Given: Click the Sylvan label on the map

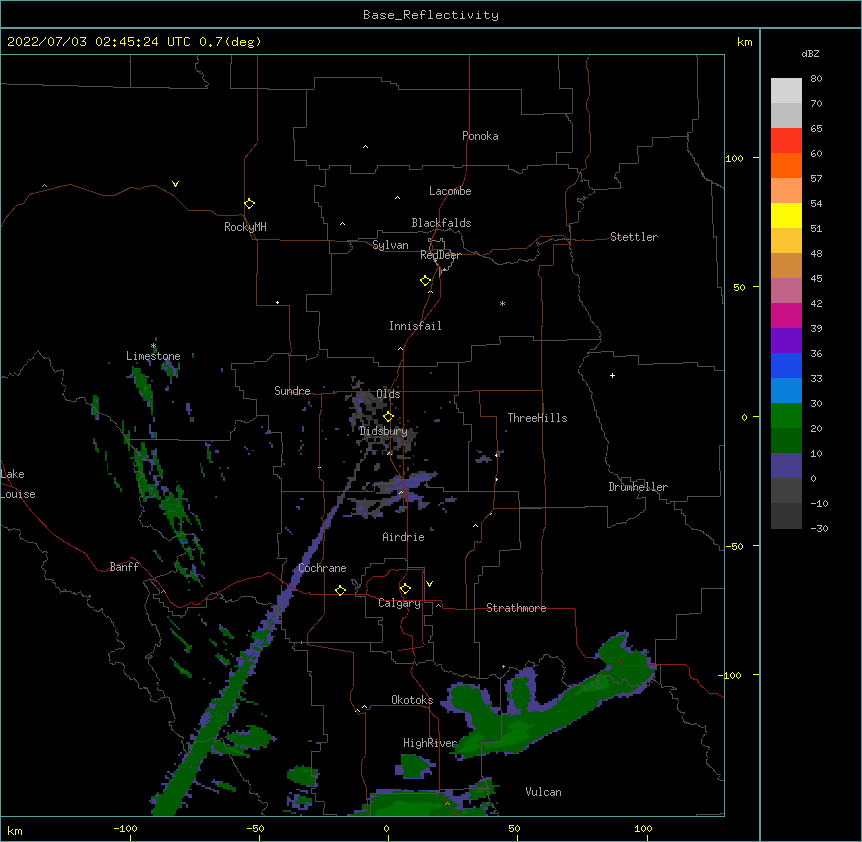Looking at the screenshot, I should [390, 245].
